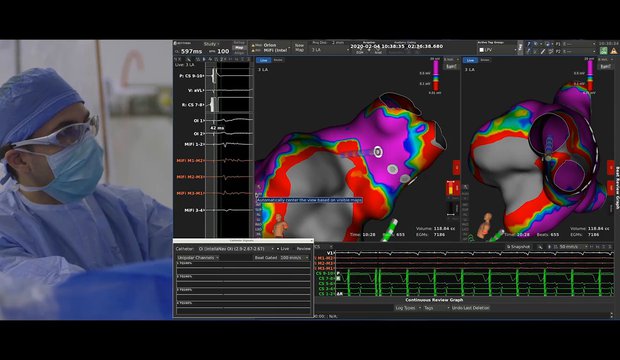Viewport: 620px width, 360px height.
Task: Click the red marker button beside left map
Action: pyautogui.click(x=456, y=167)
